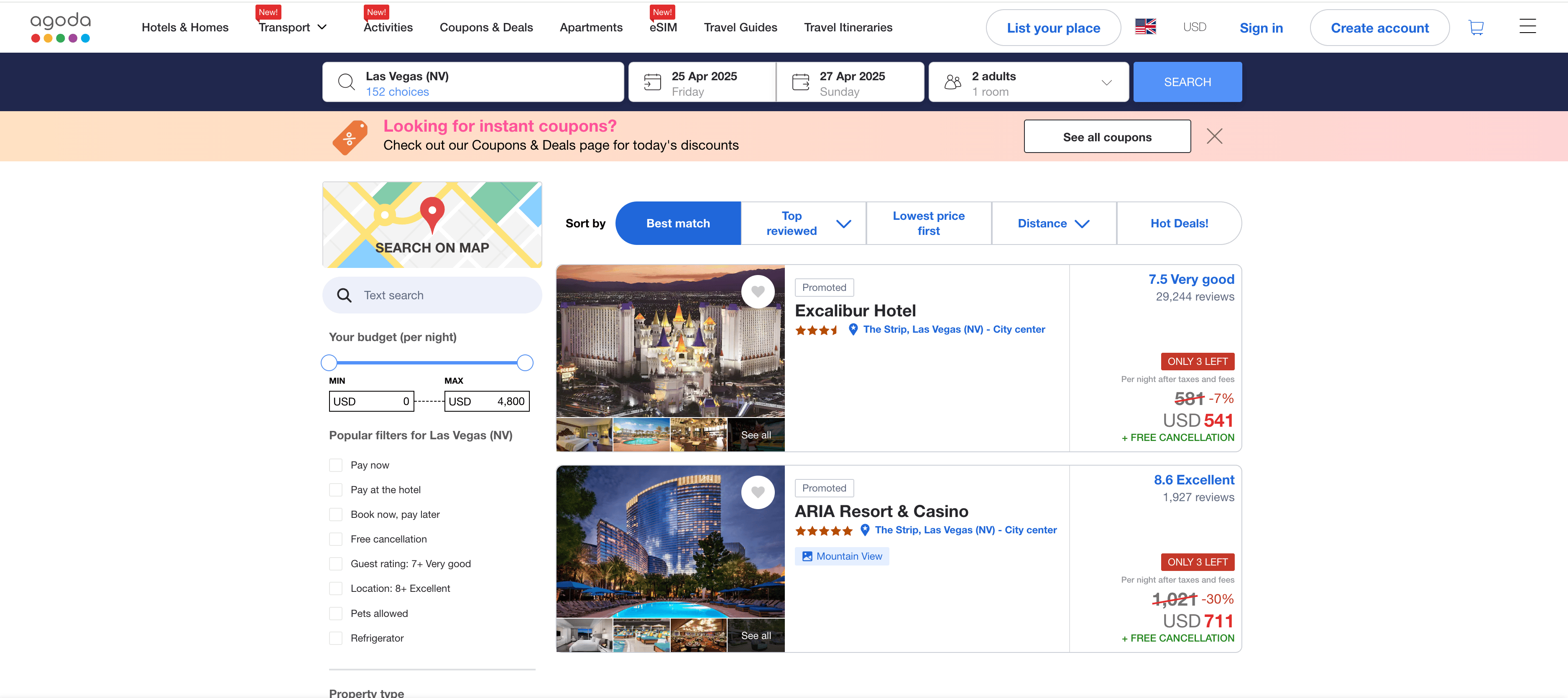
Task: Change language via UK/US flag icon
Action: 1146,27
